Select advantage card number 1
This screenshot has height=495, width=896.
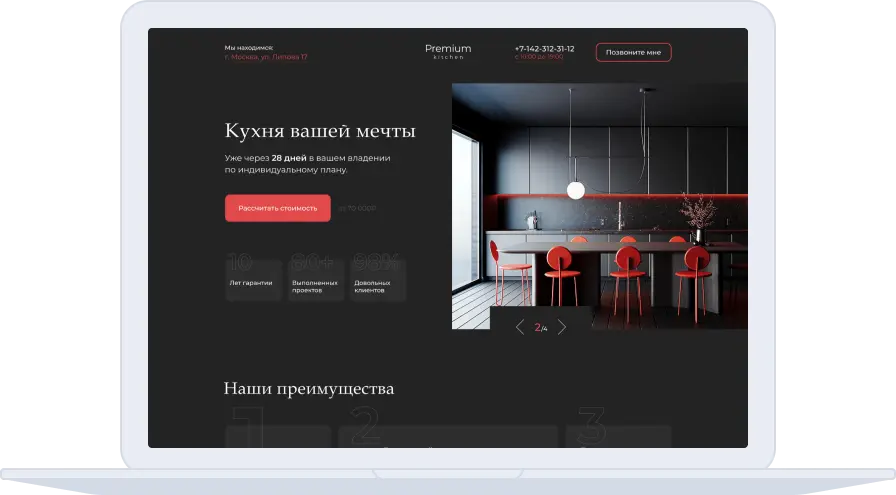pyautogui.click(x=277, y=435)
